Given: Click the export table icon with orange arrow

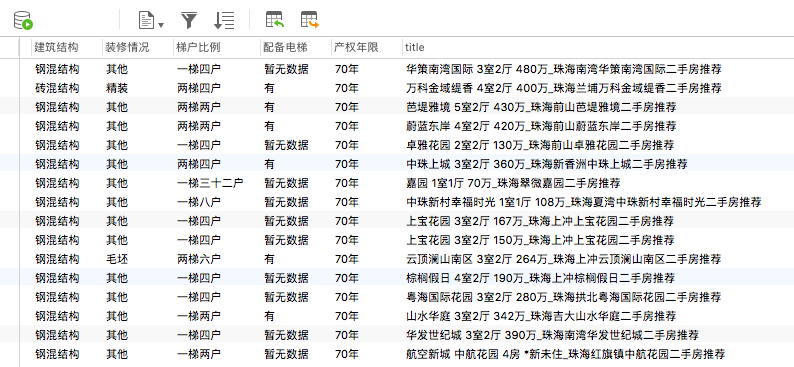Looking at the screenshot, I should (x=310, y=20).
